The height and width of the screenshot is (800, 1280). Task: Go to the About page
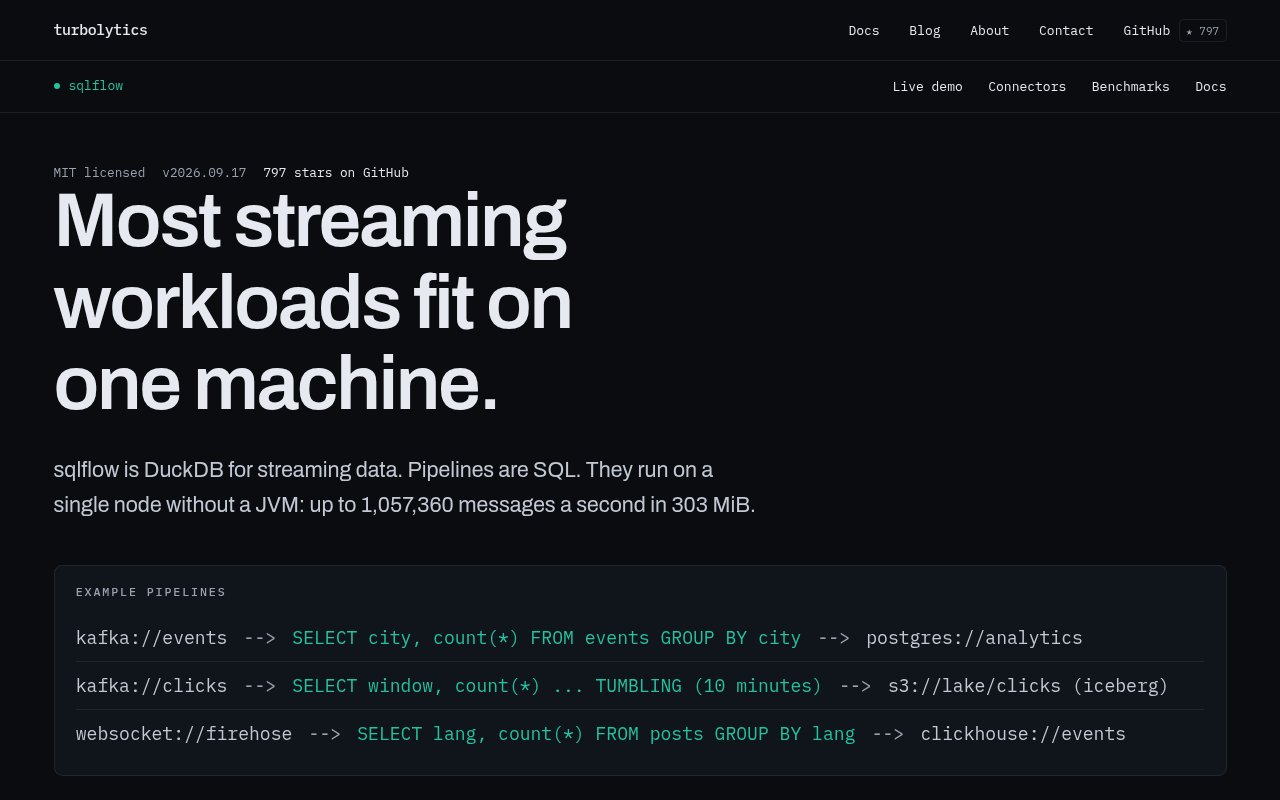[989, 31]
